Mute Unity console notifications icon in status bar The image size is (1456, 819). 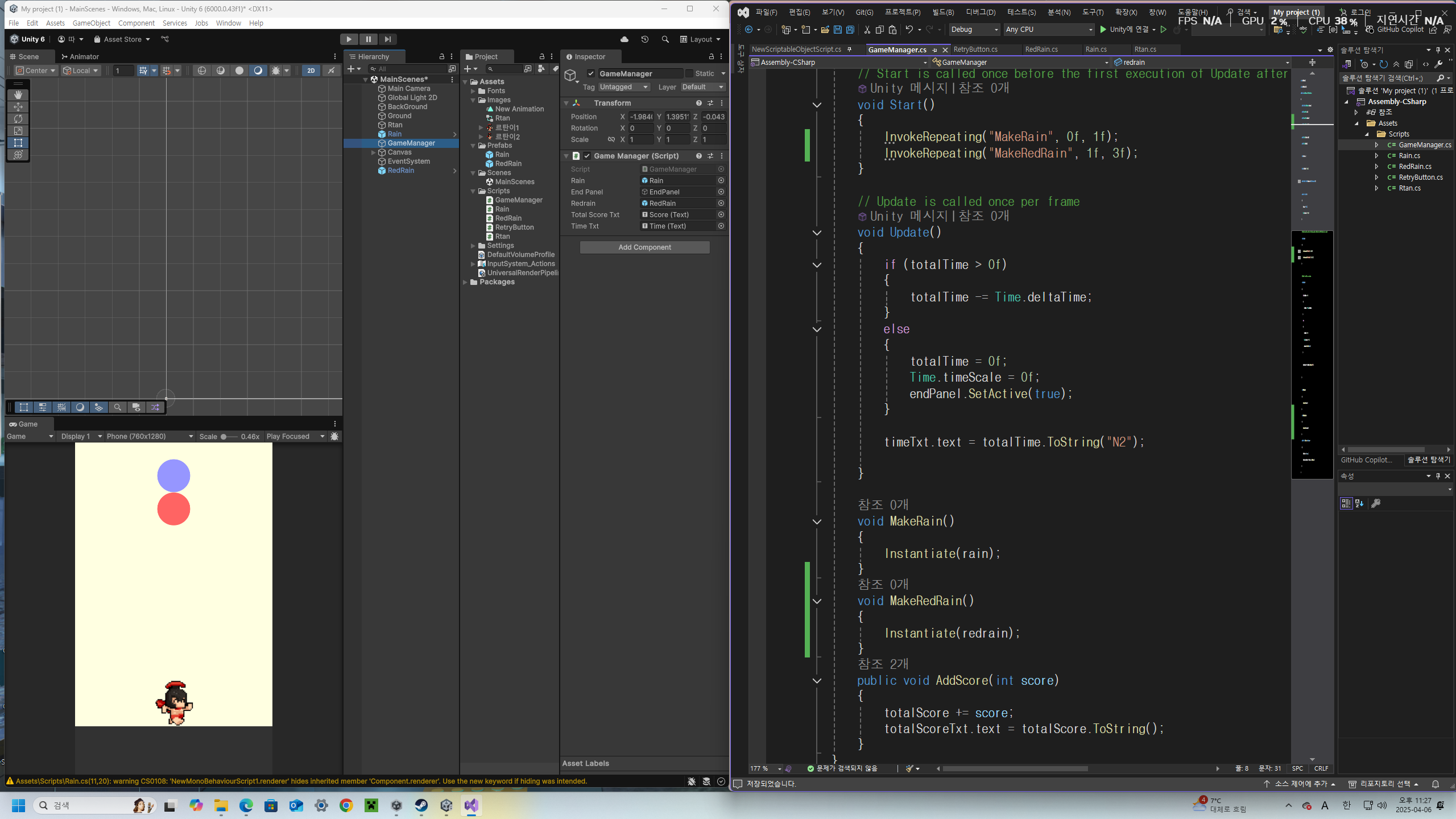pyautogui.click(x=692, y=781)
